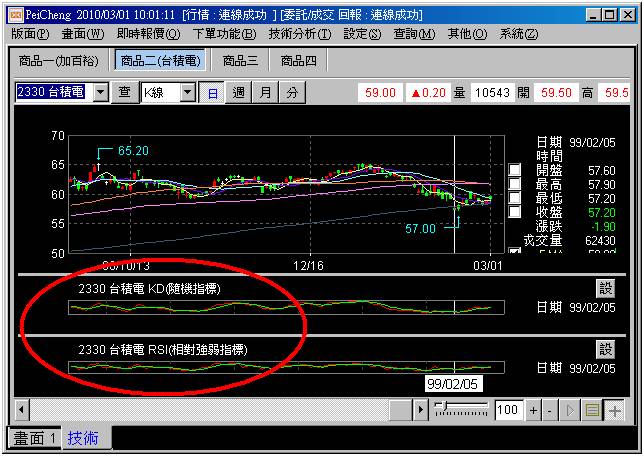
Task: Click the crosshair cursor toggle icon
Action: click(x=613, y=411)
